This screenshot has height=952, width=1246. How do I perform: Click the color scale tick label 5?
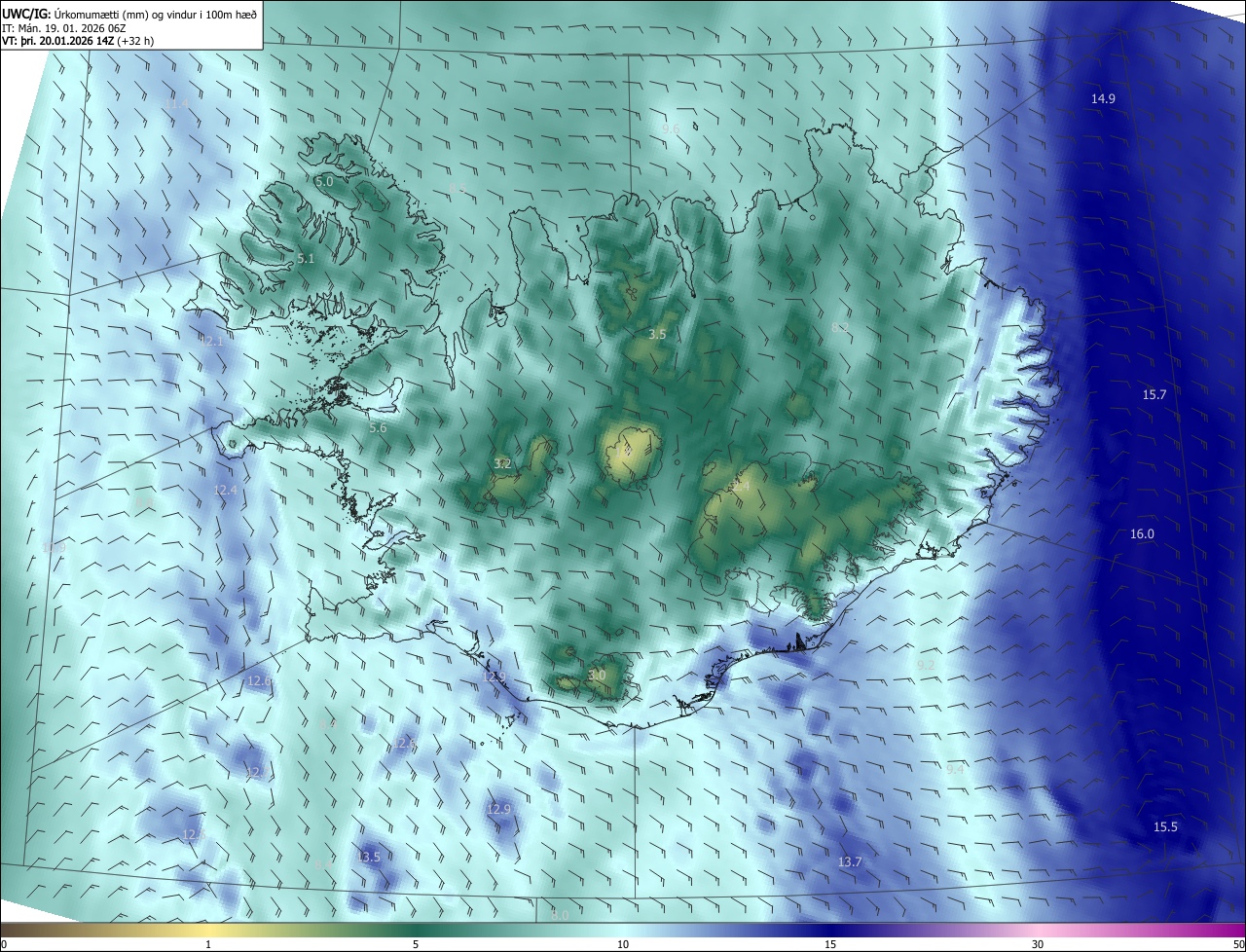point(416,944)
